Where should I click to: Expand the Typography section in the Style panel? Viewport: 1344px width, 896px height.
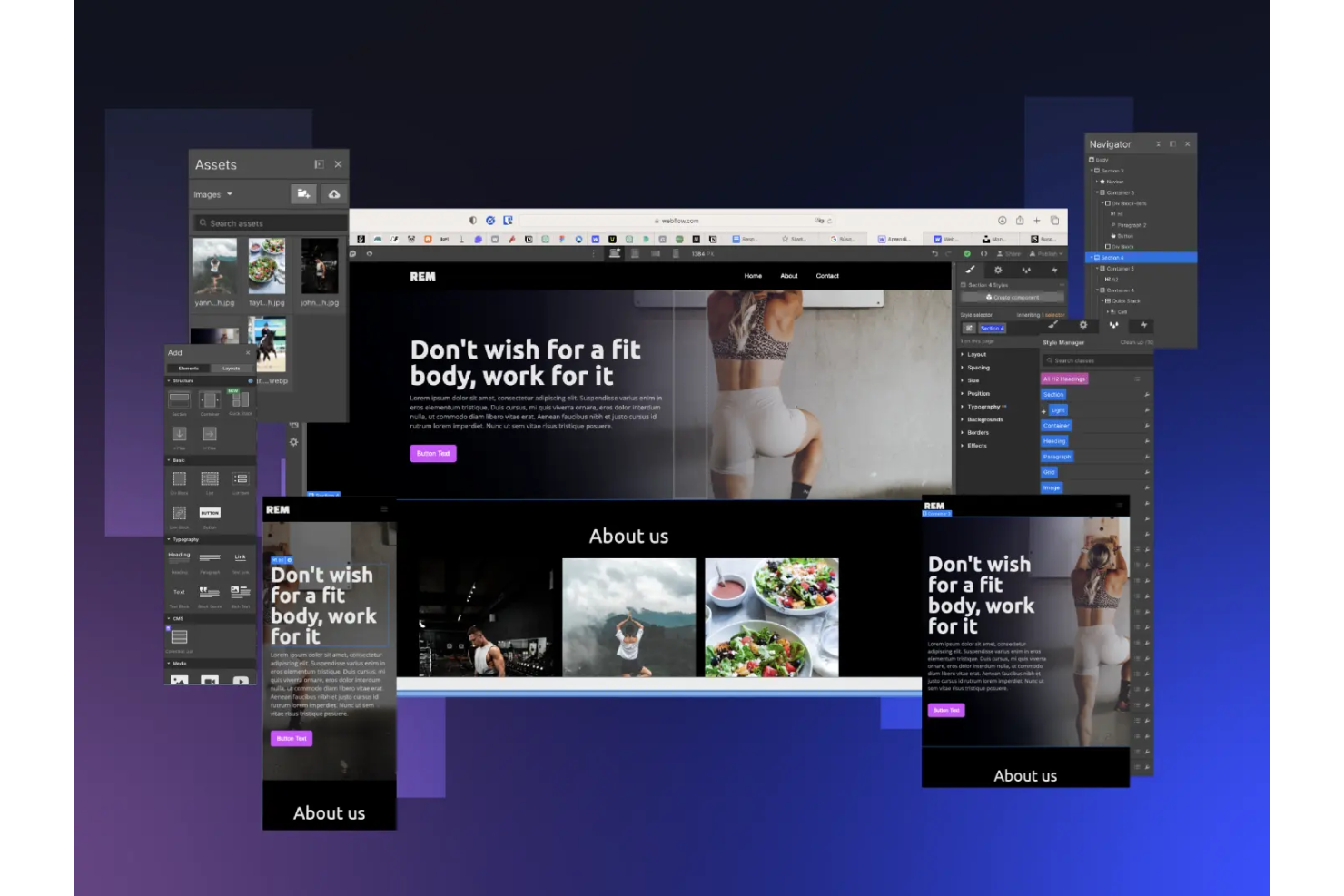(x=981, y=406)
